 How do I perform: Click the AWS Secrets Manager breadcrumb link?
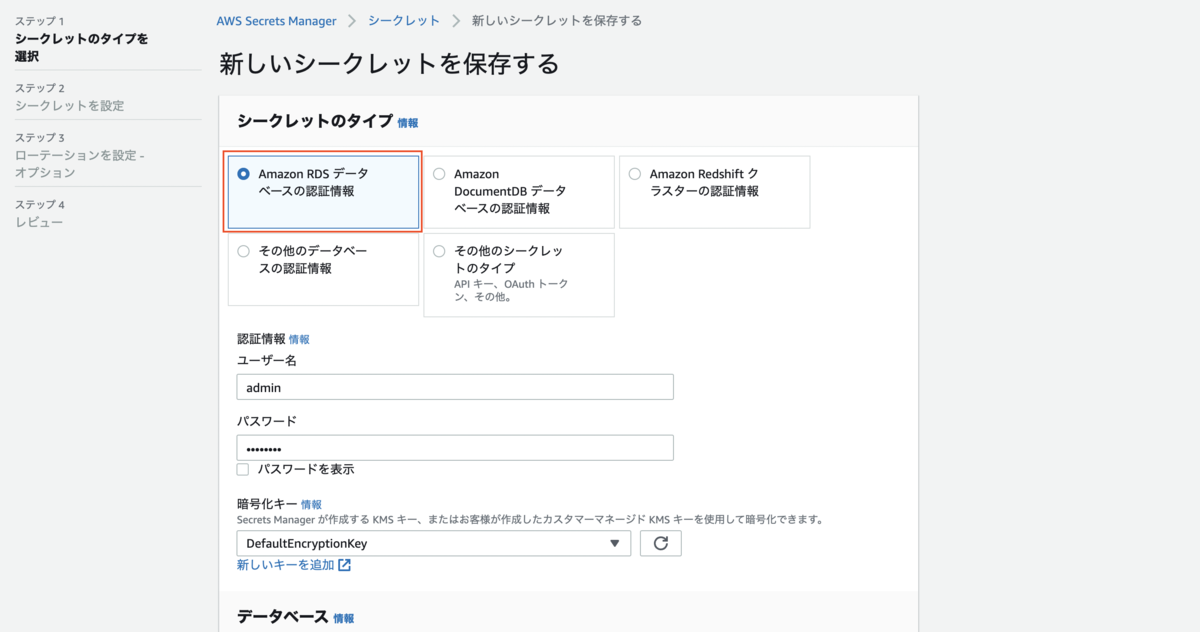click(277, 19)
